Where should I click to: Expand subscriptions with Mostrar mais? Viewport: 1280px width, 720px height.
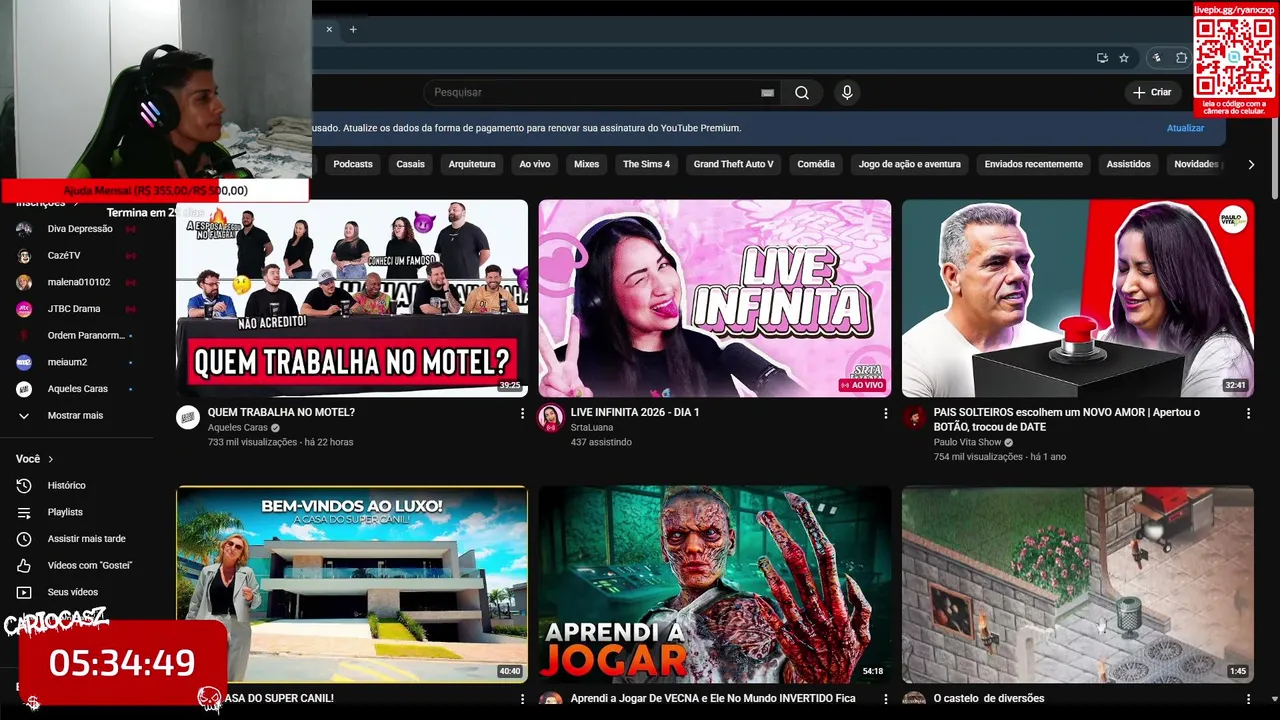(x=75, y=415)
